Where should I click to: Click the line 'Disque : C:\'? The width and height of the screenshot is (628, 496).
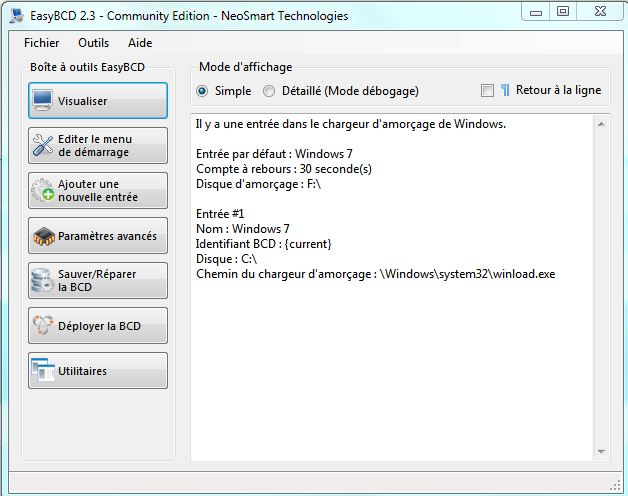(226, 259)
